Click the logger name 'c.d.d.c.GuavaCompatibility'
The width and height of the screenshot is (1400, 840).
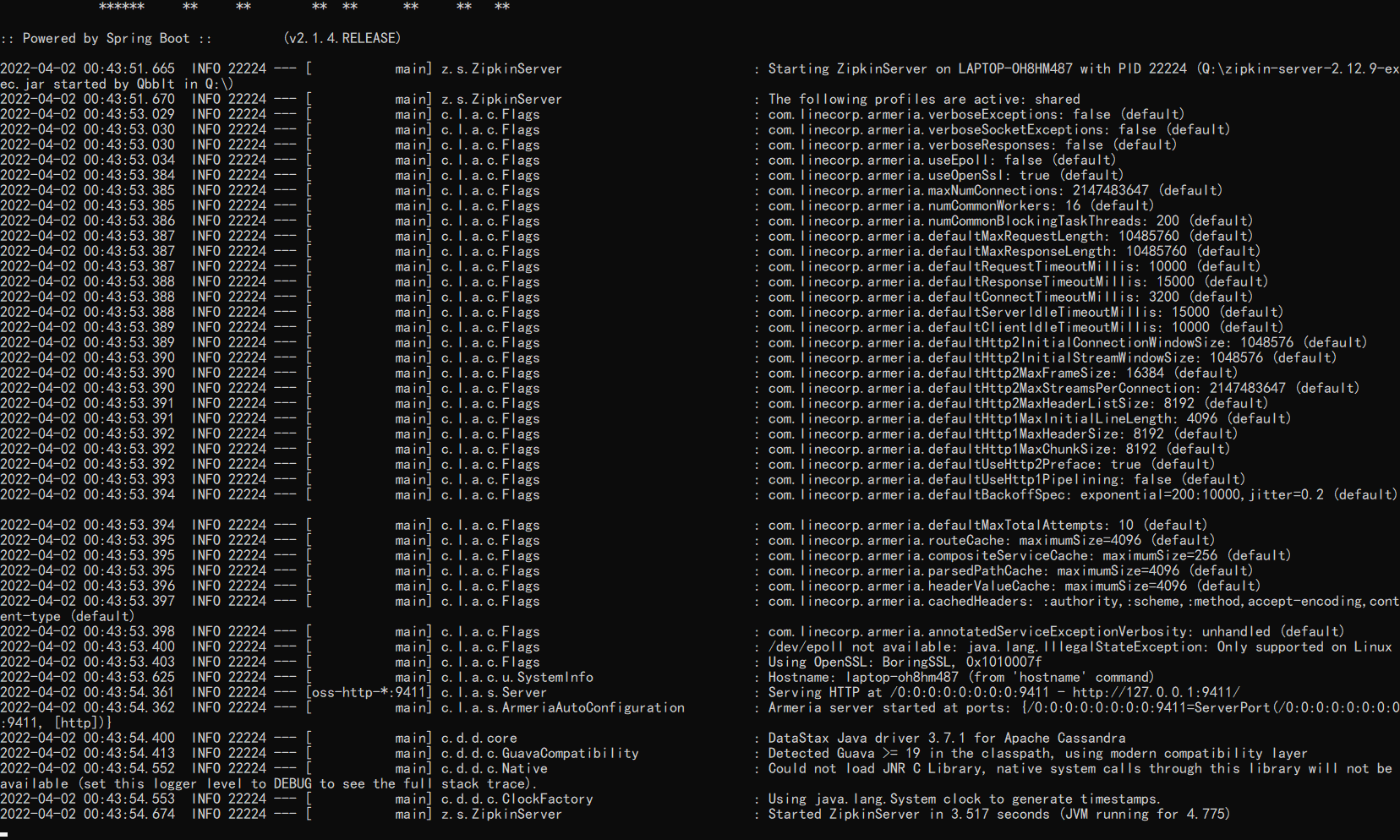[x=540, y=753]
